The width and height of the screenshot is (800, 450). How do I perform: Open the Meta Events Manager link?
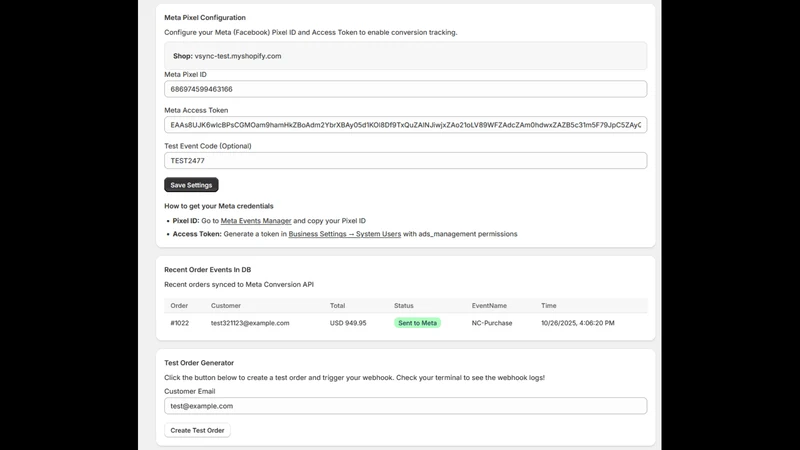click(x=256, y=221)
